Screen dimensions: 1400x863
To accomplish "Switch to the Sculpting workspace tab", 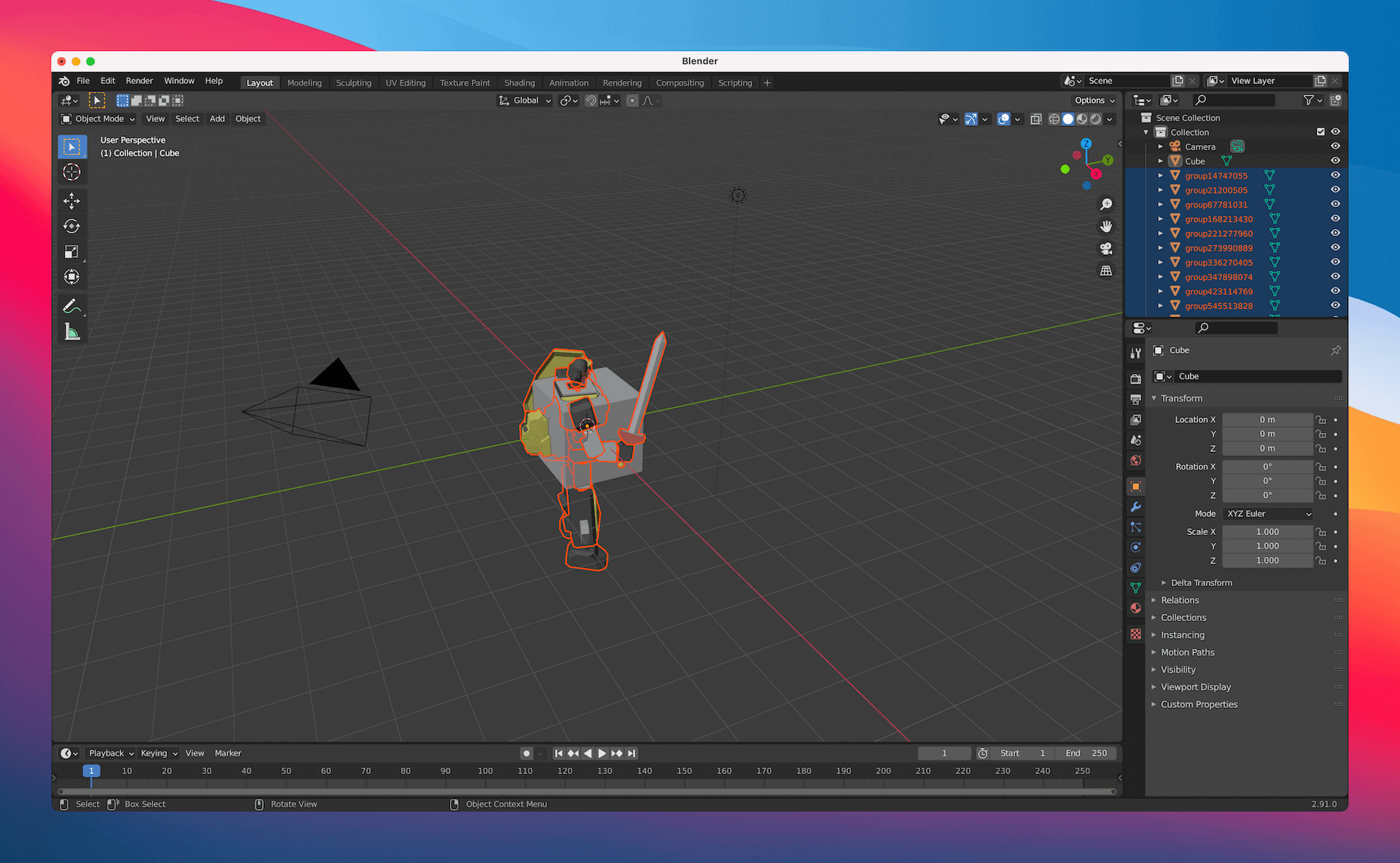I will click(x=353, y=82).
